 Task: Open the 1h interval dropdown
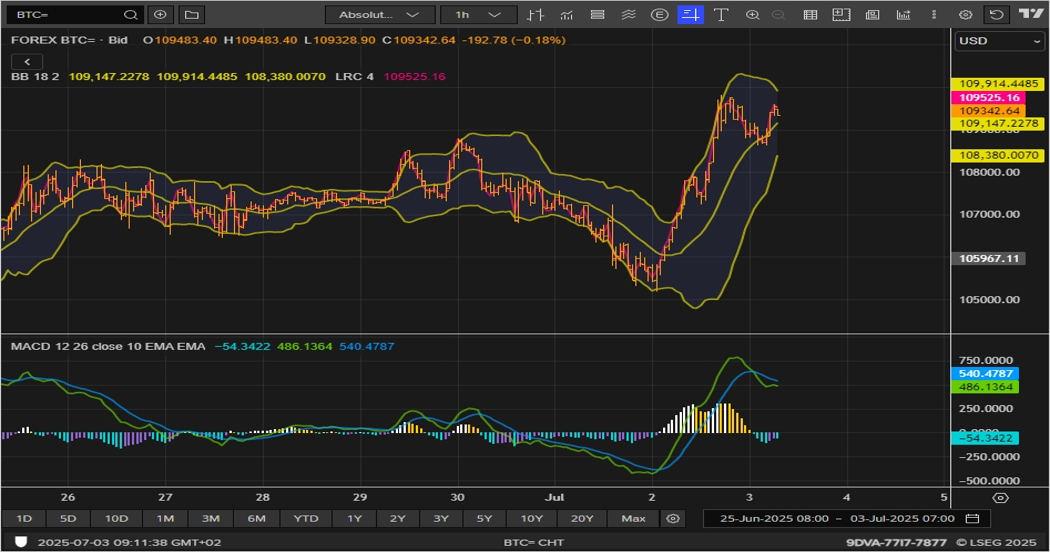click(478, 15)
